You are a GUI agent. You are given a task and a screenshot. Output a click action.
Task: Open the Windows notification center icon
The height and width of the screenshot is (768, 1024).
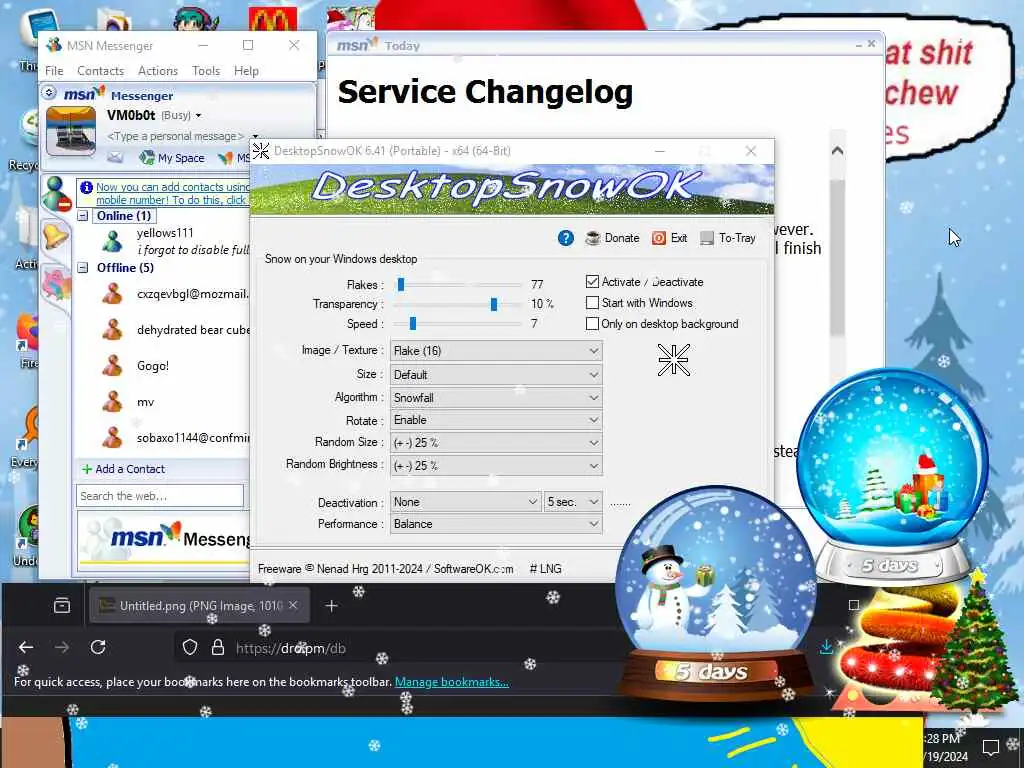click(x=991, y=747)
